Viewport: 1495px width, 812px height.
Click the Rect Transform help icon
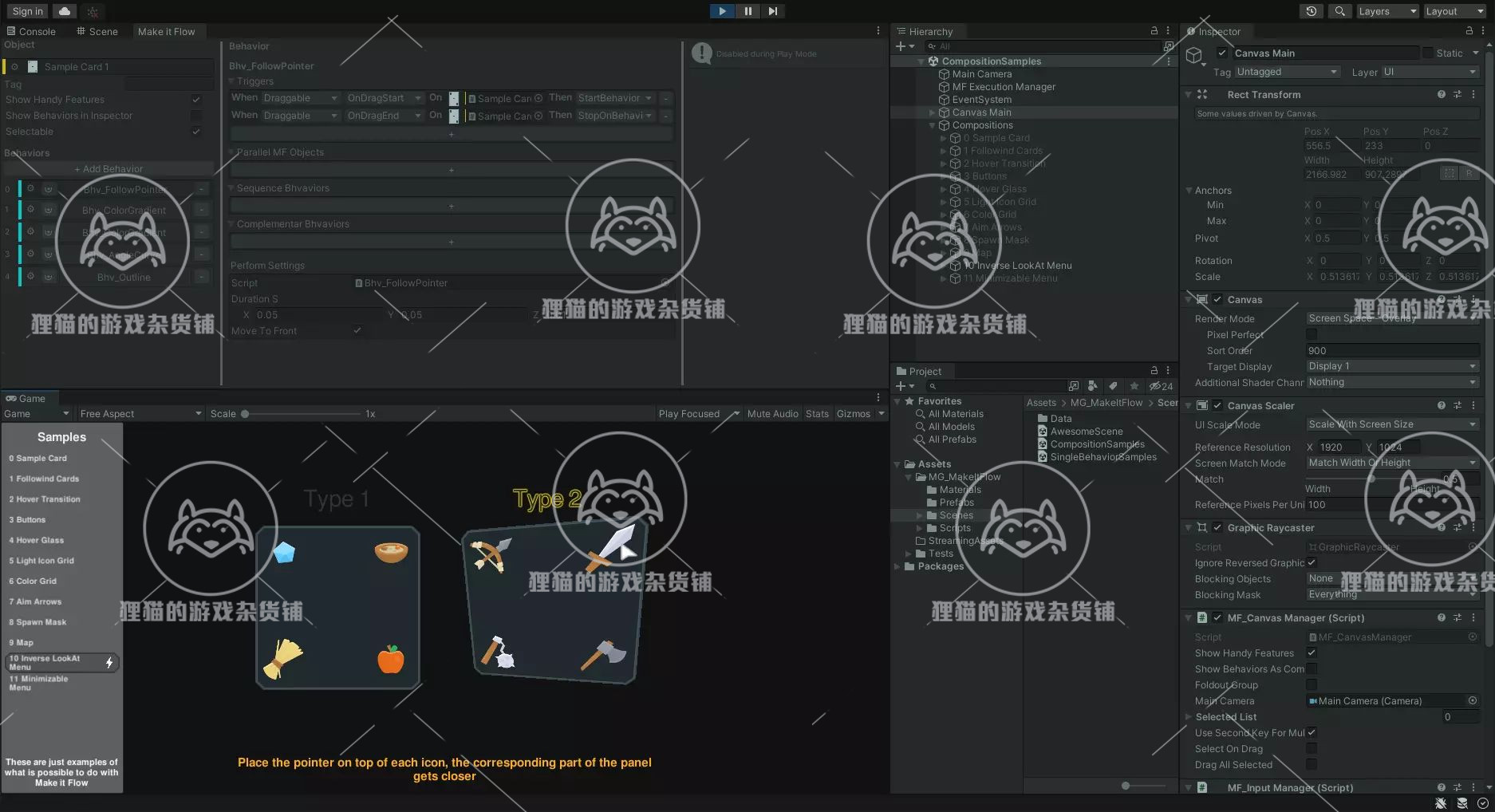[x=1441, y=94]
